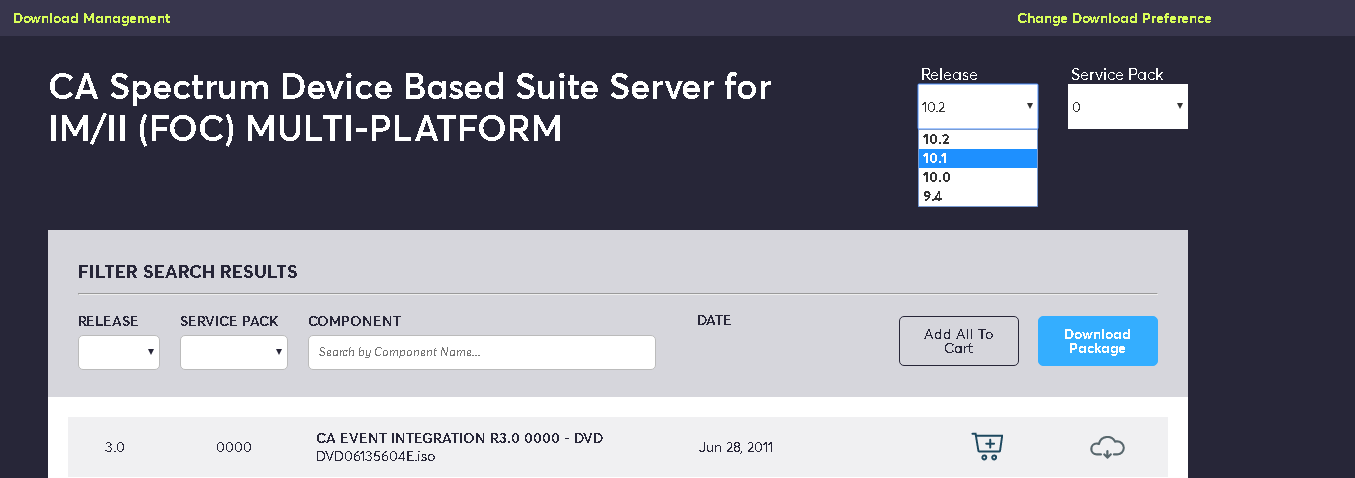Click the Jun 28, 2011 date cell
Image resolution: width=1355 pixels, height=478 pixels.
[735, 447]
